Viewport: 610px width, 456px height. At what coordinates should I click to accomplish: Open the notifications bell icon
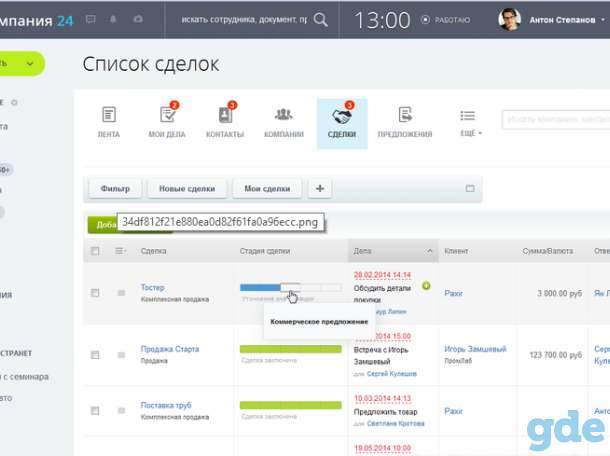pyautogui.click(x=113, y=19)
